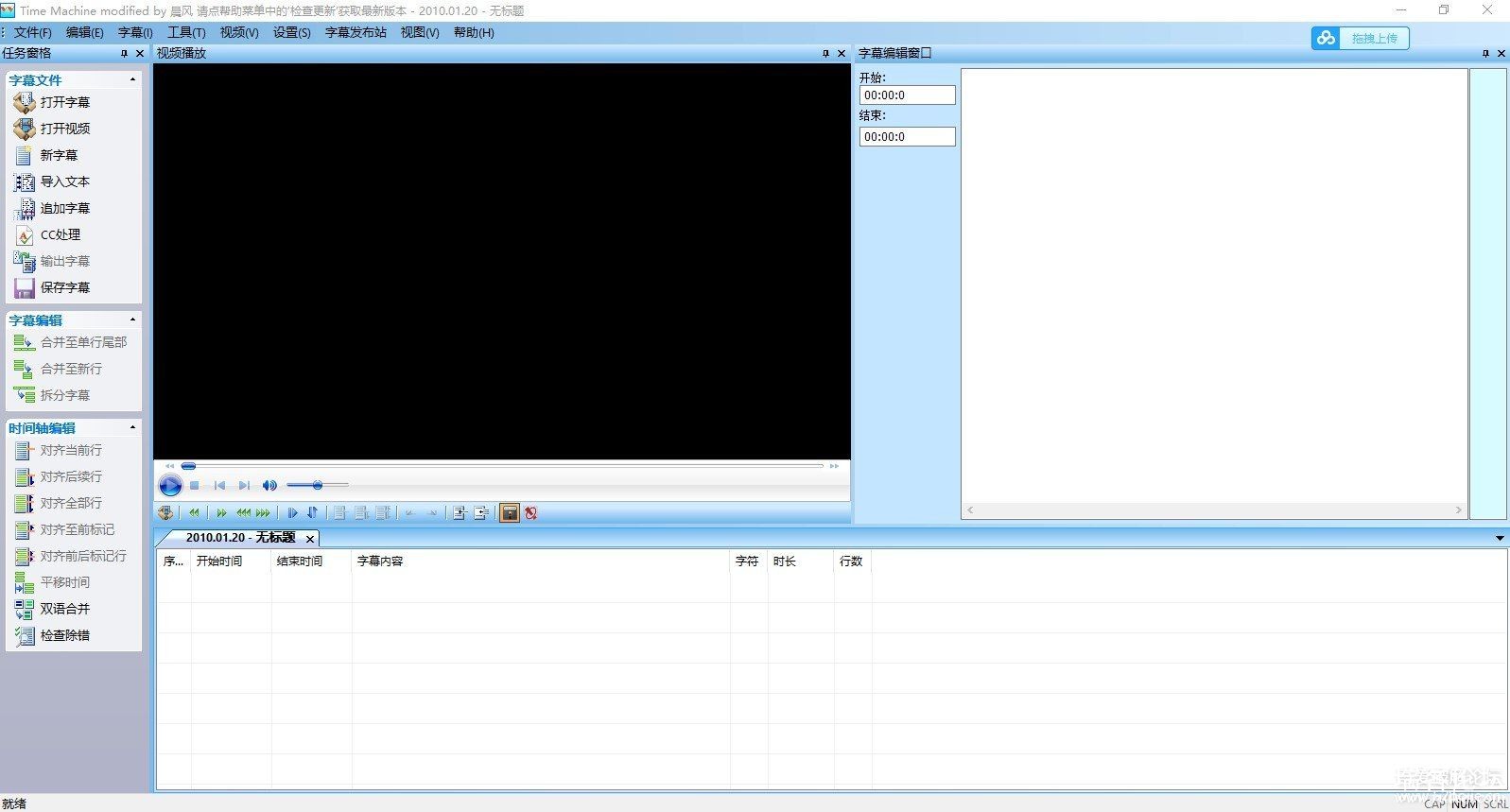
Task: Open the 字幕发布站 menu
Action: (x=356, y=32)
